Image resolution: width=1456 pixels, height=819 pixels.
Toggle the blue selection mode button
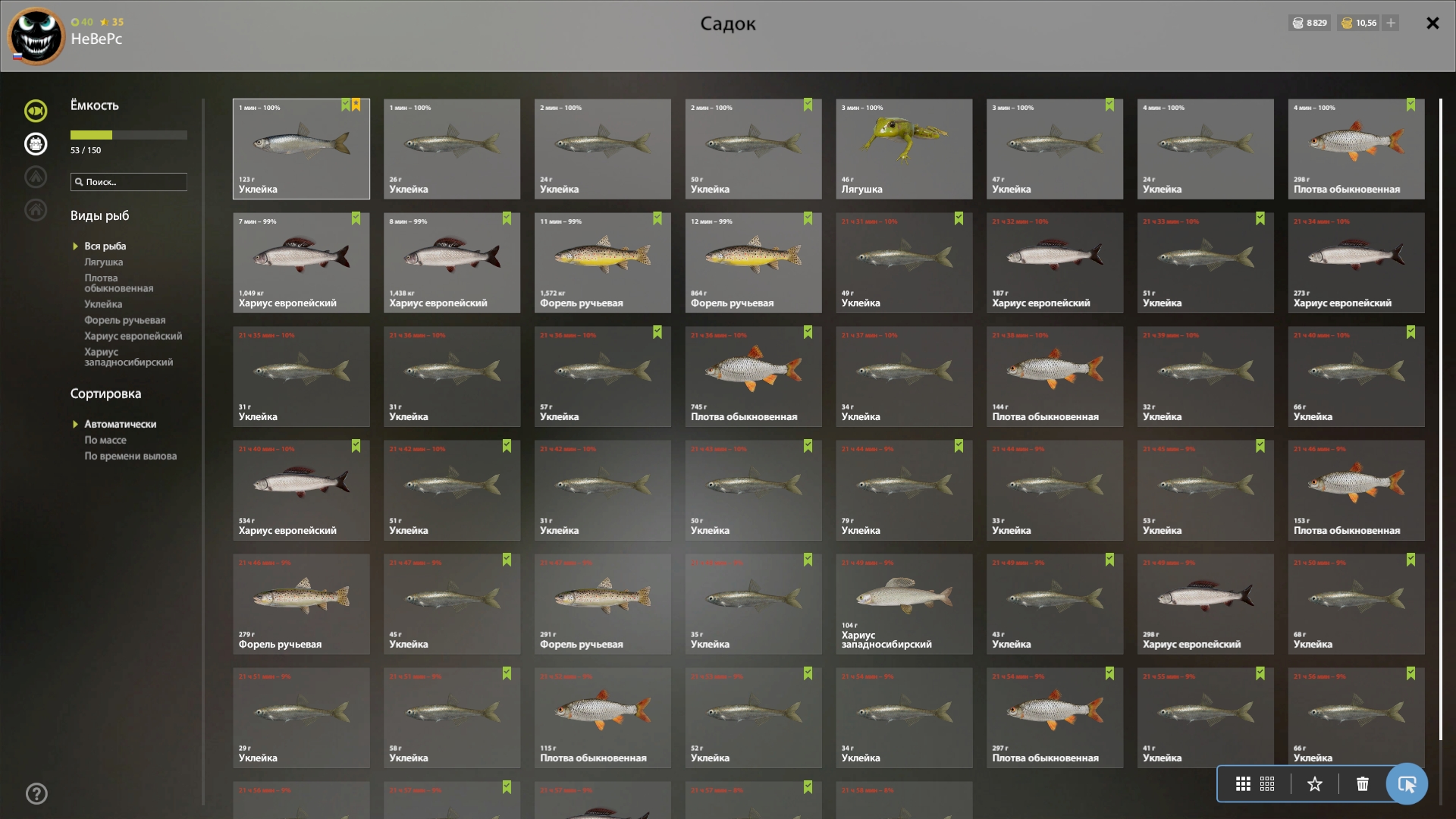(x=1407, y=784)
